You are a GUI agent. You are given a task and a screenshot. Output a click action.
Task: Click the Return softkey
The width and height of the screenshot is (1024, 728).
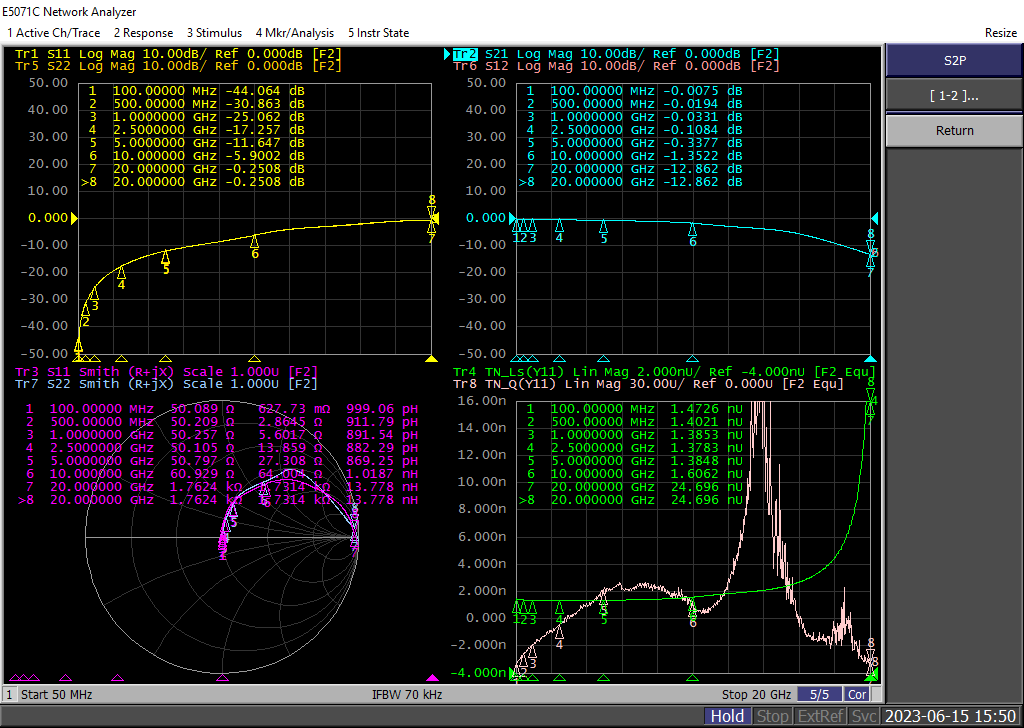pyautogui.click(x=954, y=131)
